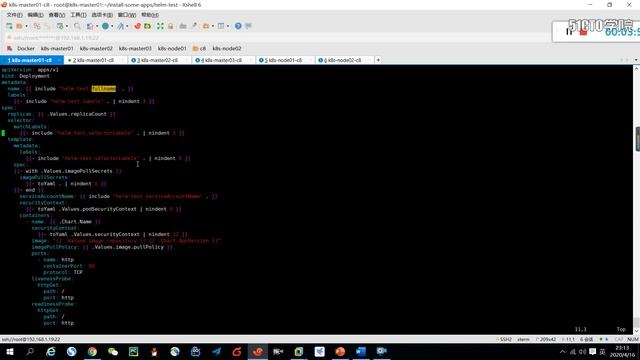This screenshot has width=640, height=360.
Task: Click the highlight pen toolbar icon
Action: (194, 26)
